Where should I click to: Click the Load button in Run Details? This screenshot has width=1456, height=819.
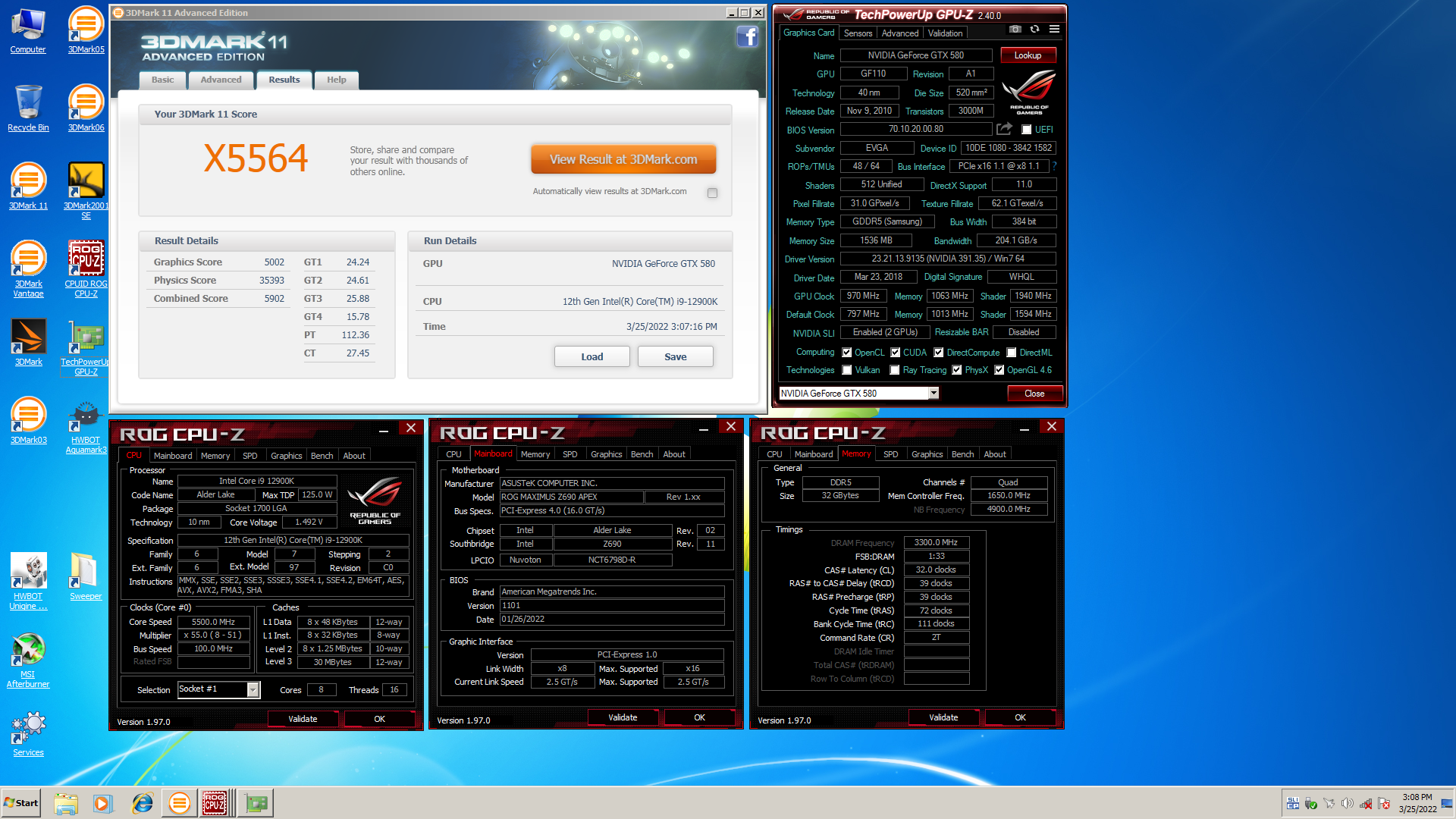coord(592,356)
